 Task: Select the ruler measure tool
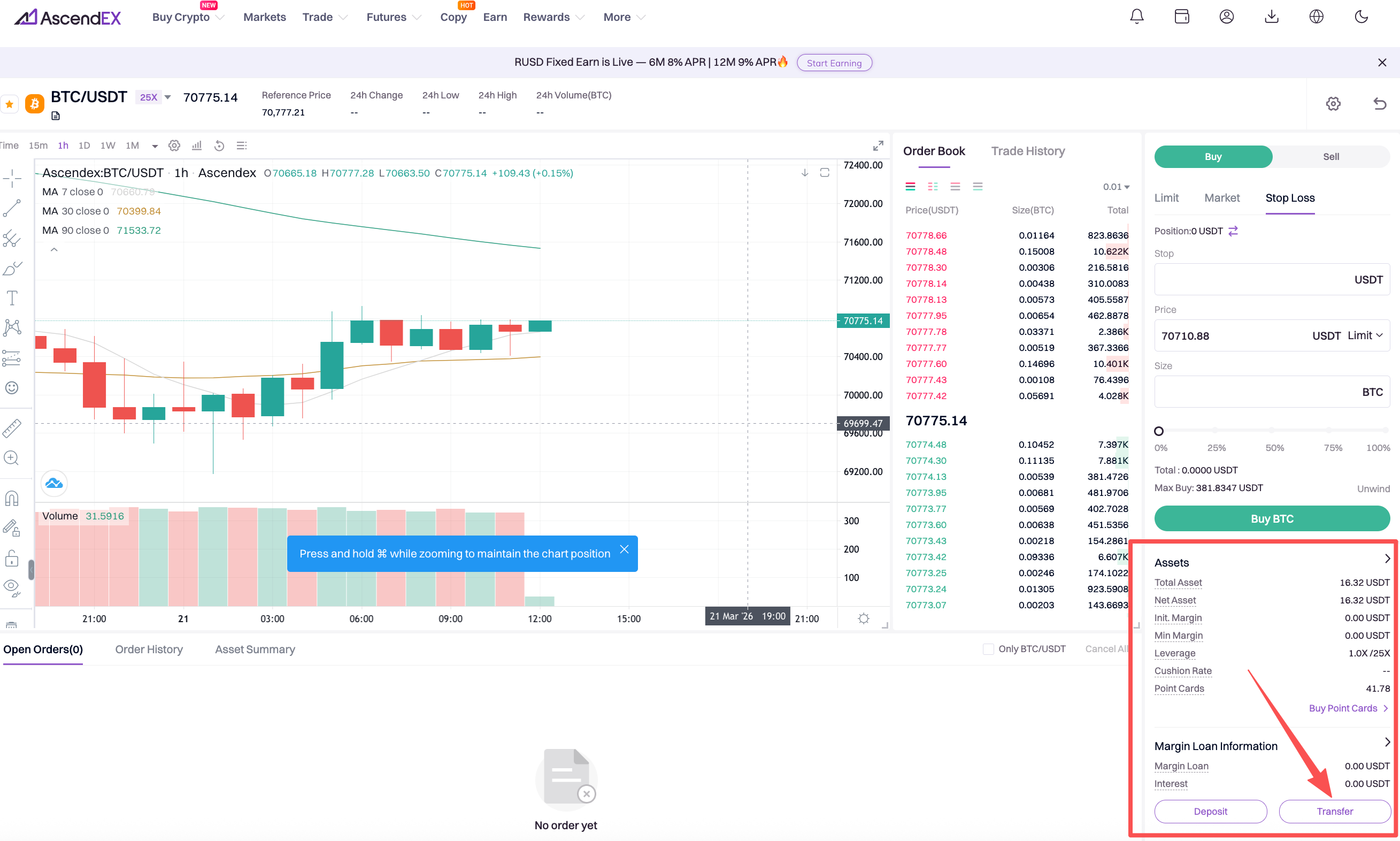(x=12, y=429)
